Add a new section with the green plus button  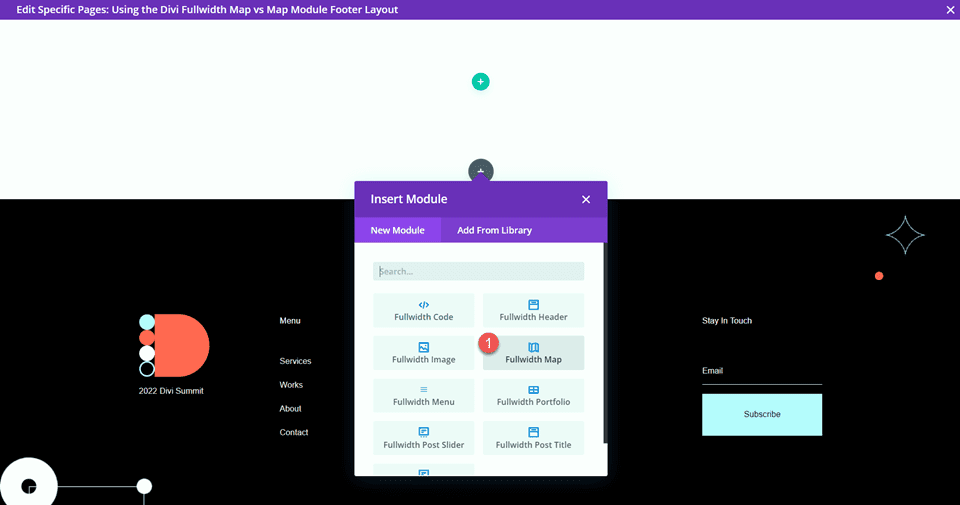[x=481, y=81]
